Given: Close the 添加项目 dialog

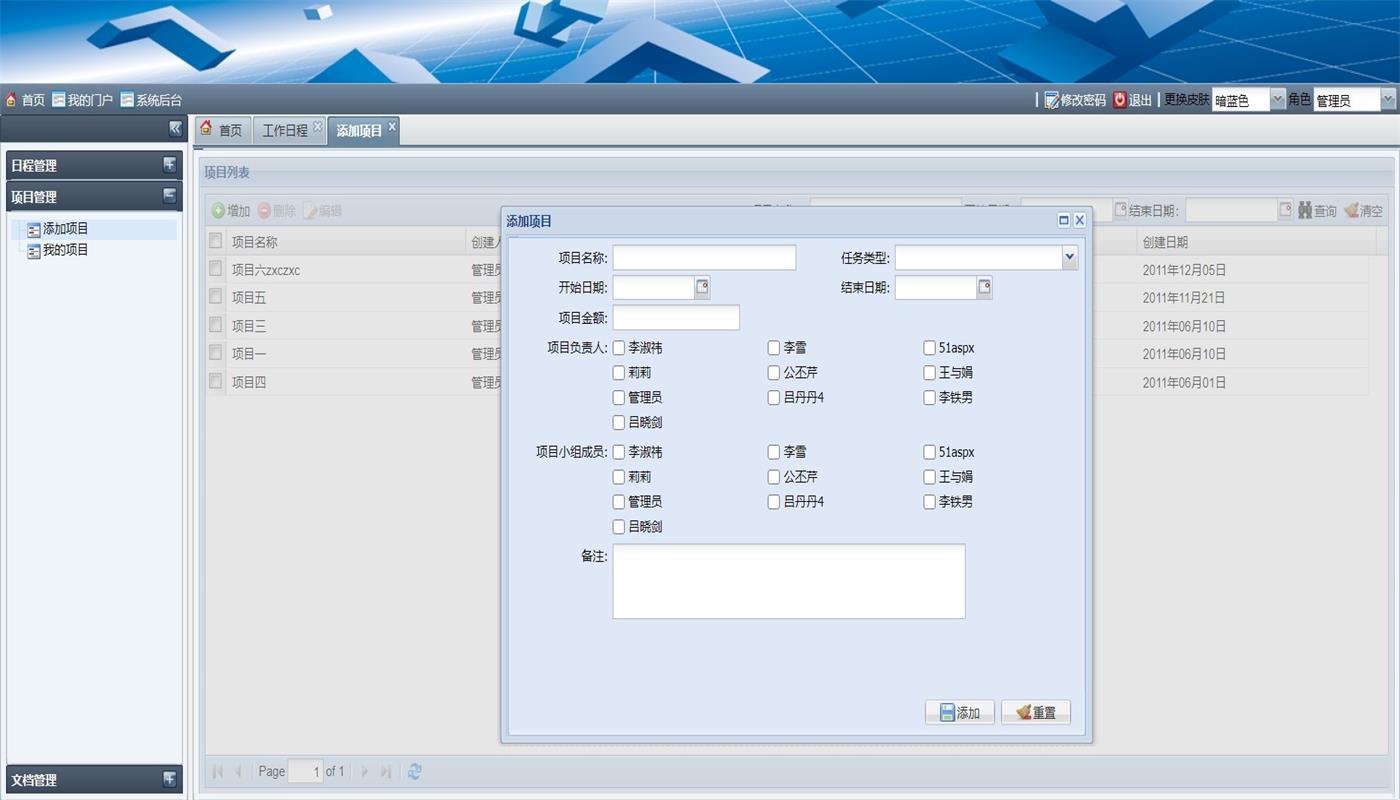Looking at the screenshot, I should pyautogui.click(x=1080, y=220).
